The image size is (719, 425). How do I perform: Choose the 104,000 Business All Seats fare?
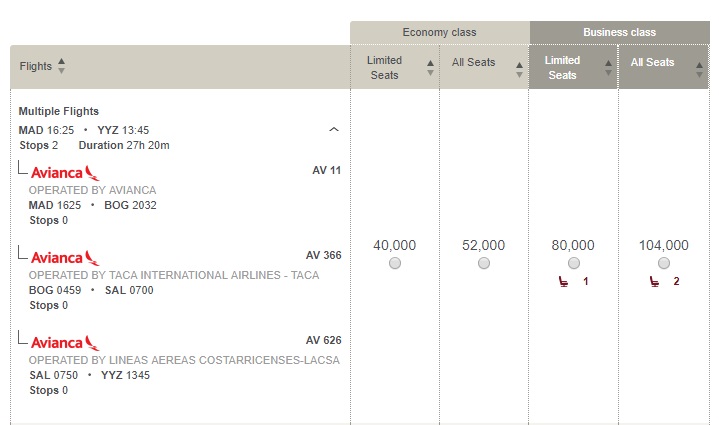tap(664, 263)
